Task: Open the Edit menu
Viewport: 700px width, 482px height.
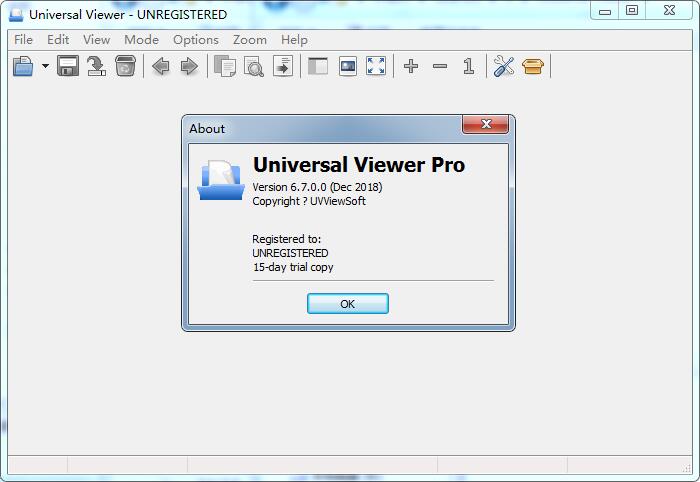Action: (58, 40)
